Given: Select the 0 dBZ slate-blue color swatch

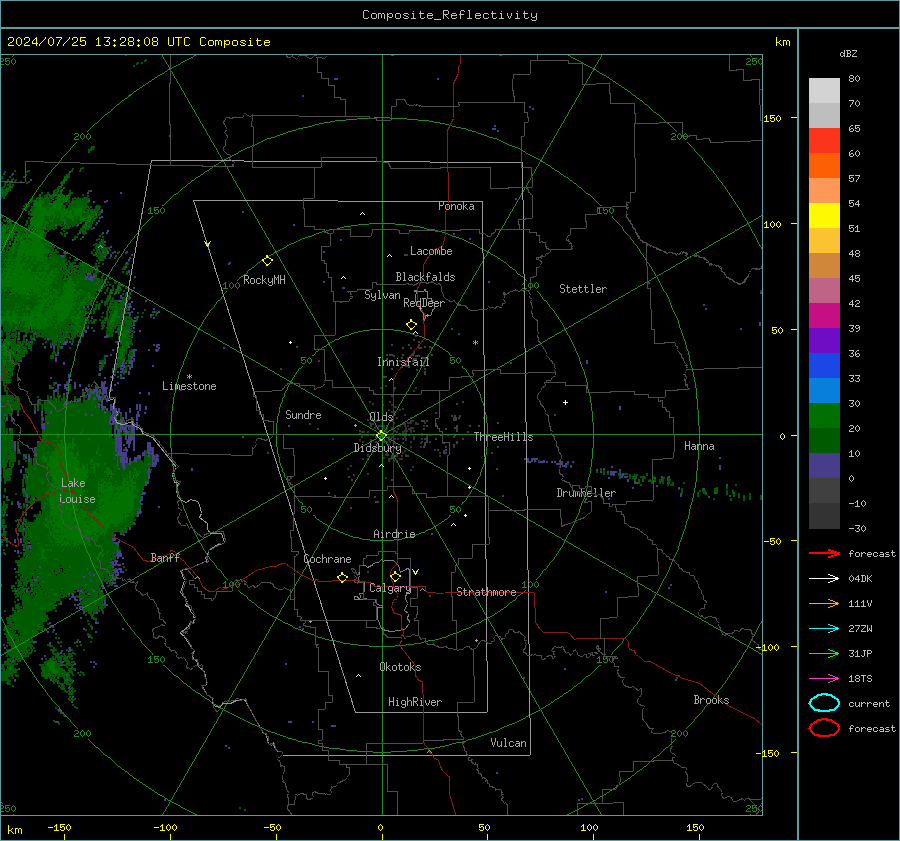Looking at the screenshot, I should pyautogui.click(x=824, y=465).
